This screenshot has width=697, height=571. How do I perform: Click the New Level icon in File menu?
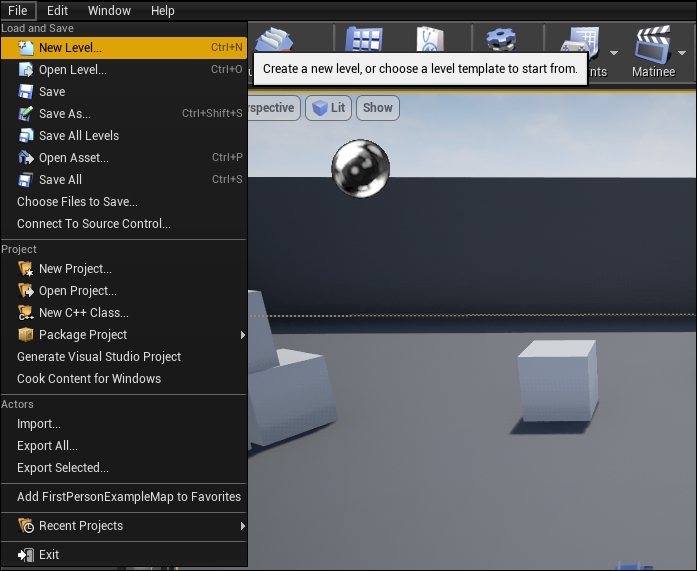[x=26, y=47]
